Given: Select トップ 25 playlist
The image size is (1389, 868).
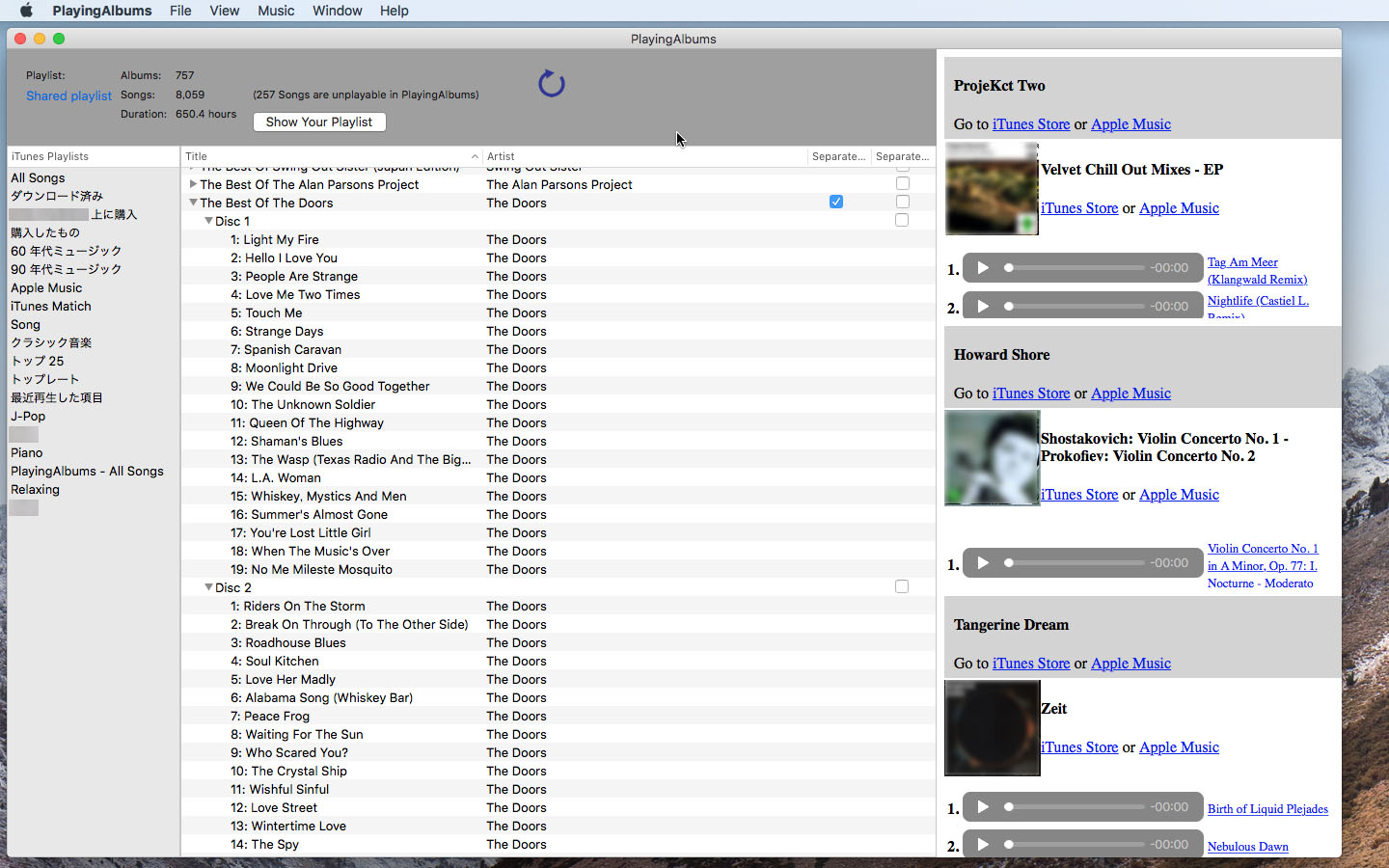Looking at the screenshot, I should (93, 361).
